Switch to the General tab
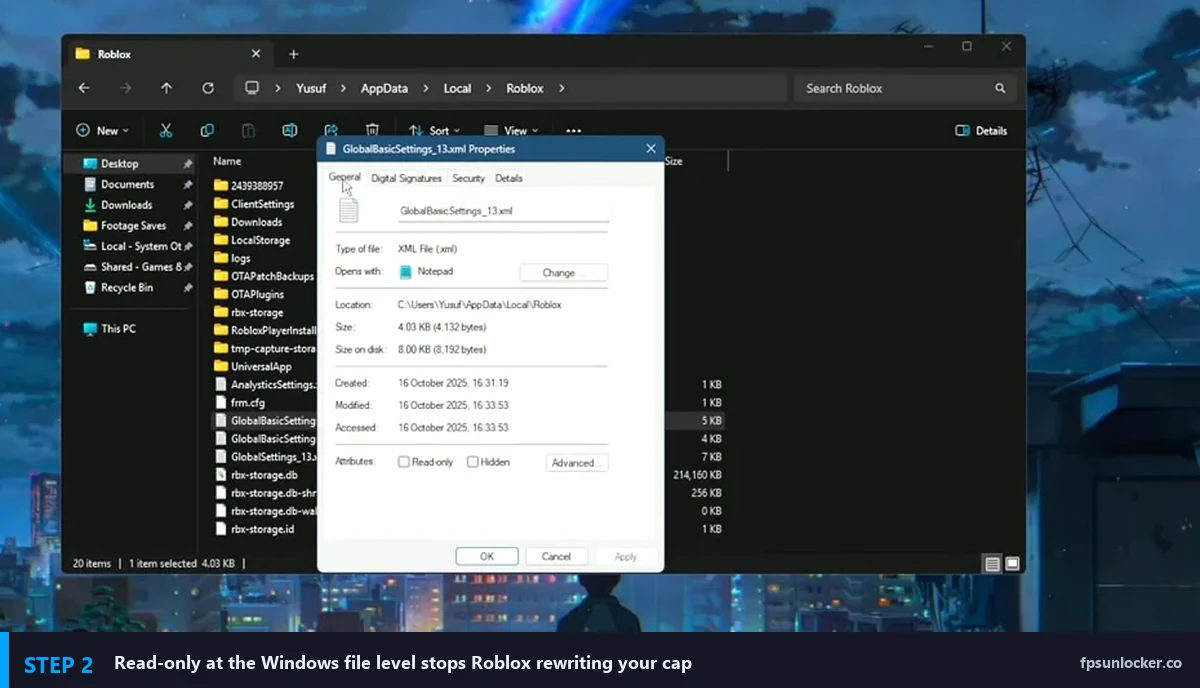Screen dimensions: 1200x688 (x=344, y=177)
